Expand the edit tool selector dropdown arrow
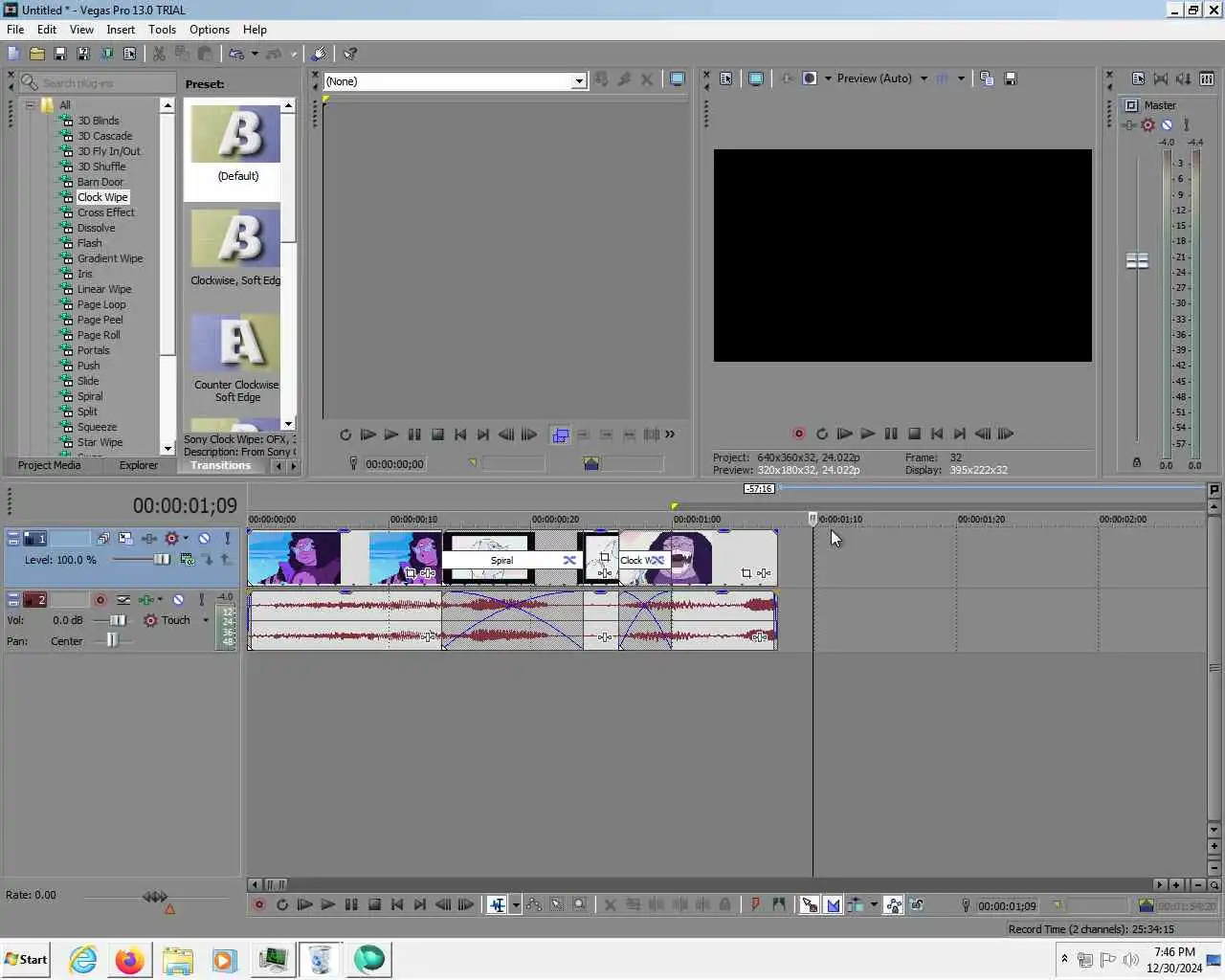Screen dimensions: 1225x980 coord(516,905)
